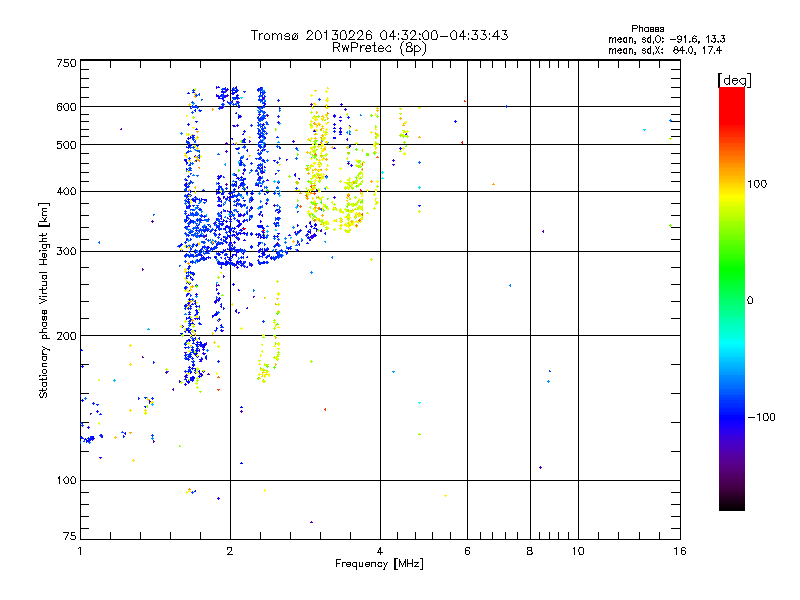Click the y-axis tick label '75'

(70, 536)
